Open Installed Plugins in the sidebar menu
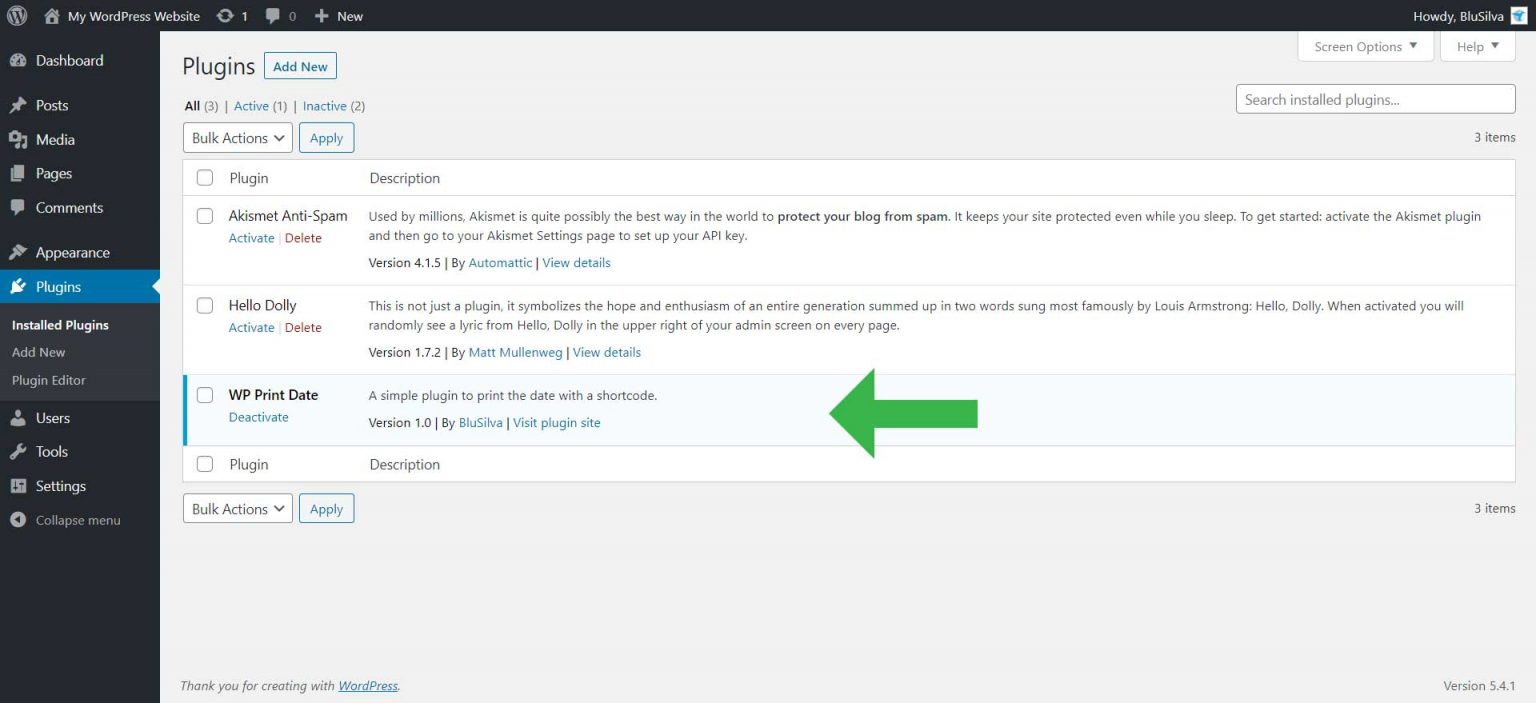Screen dimensions: 1536x703 [x=58, y=324]
